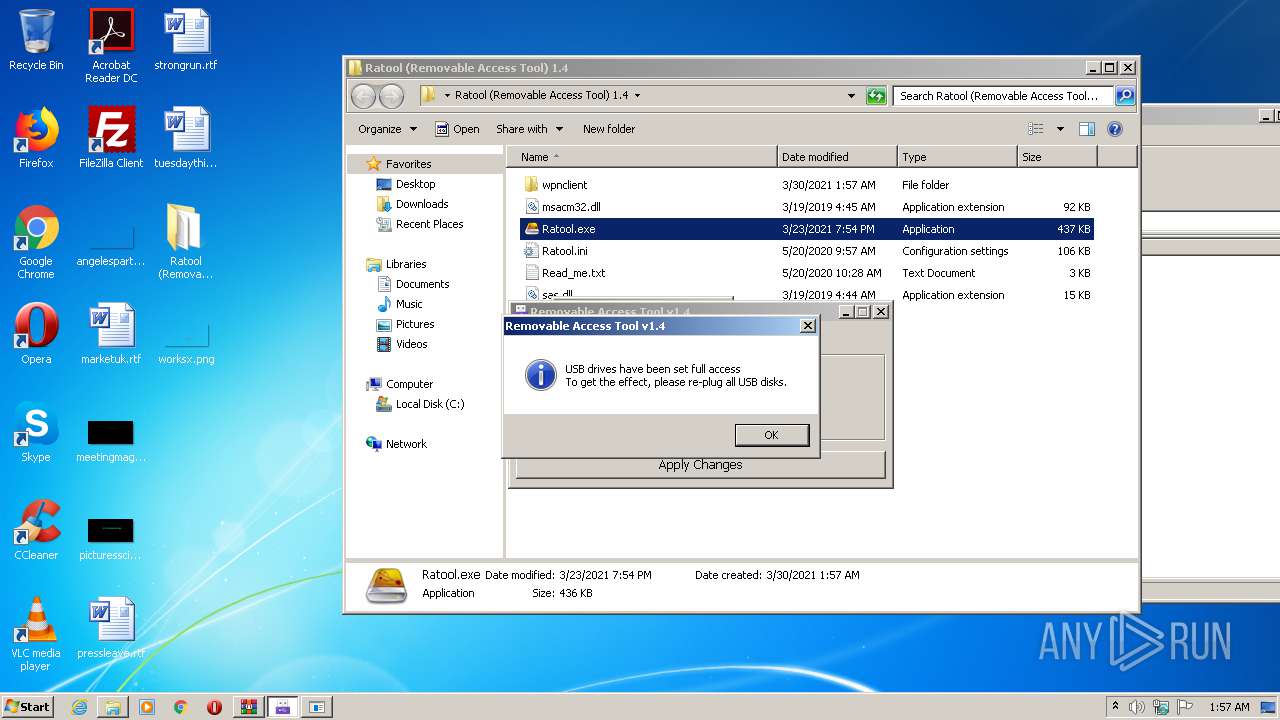The image size is (1280, 720).
Task: Show hidden system tray icons
Action: pyautogui.click(x=1115, y=707)
